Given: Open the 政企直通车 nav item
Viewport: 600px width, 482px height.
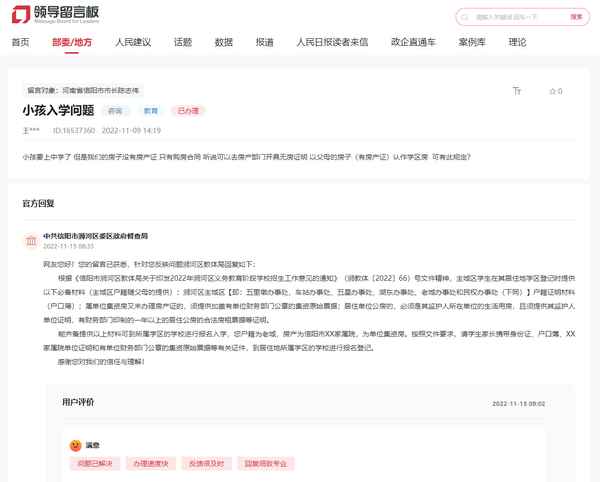Looking at the screenshot, I should pyautogui.click(x=413, y=42).
